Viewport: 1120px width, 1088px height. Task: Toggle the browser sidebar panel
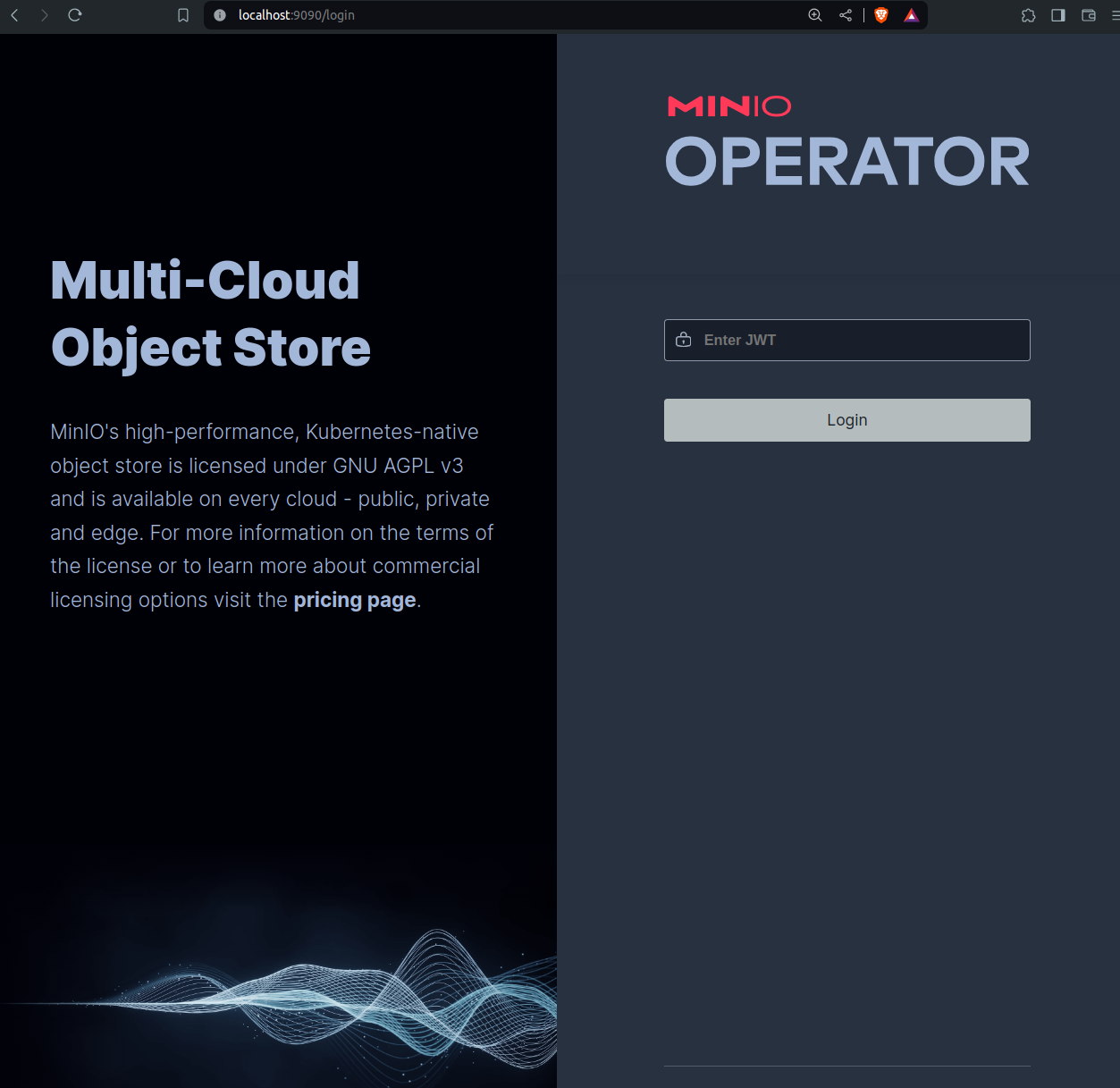(1058, 15)
